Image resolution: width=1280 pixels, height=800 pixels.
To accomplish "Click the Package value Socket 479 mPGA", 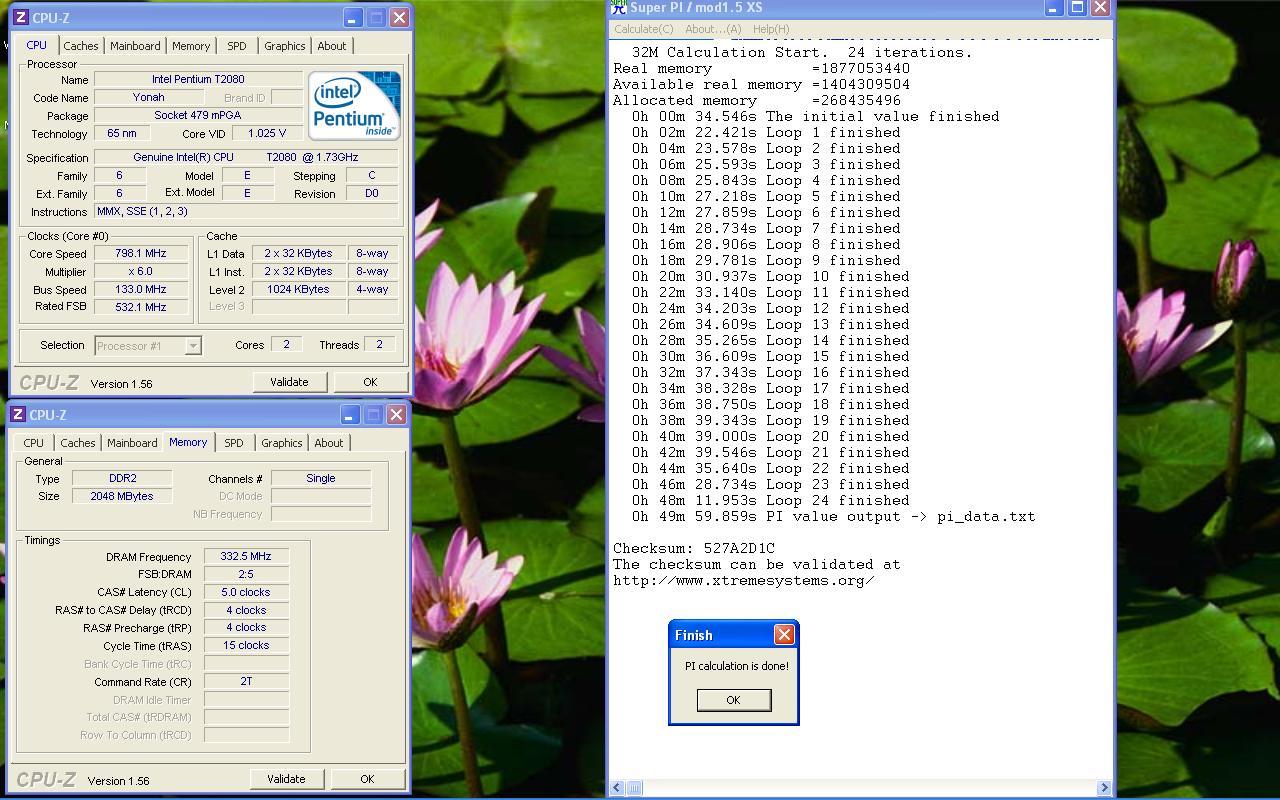I will [x=198, y=115].
